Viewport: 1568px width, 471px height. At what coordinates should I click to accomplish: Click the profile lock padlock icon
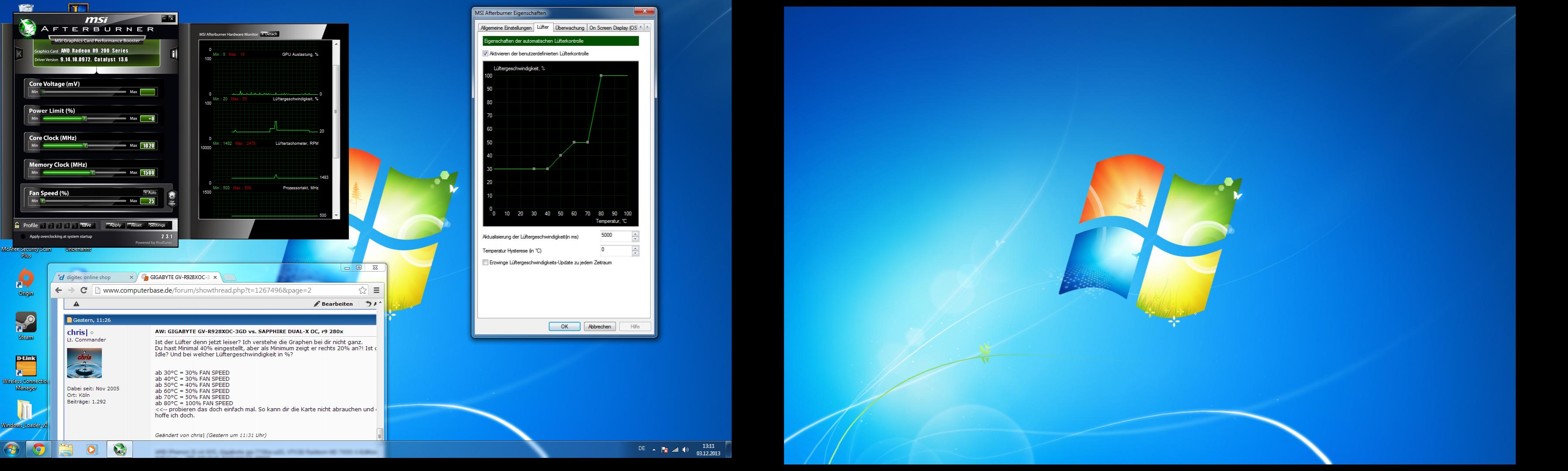(18, 225)
